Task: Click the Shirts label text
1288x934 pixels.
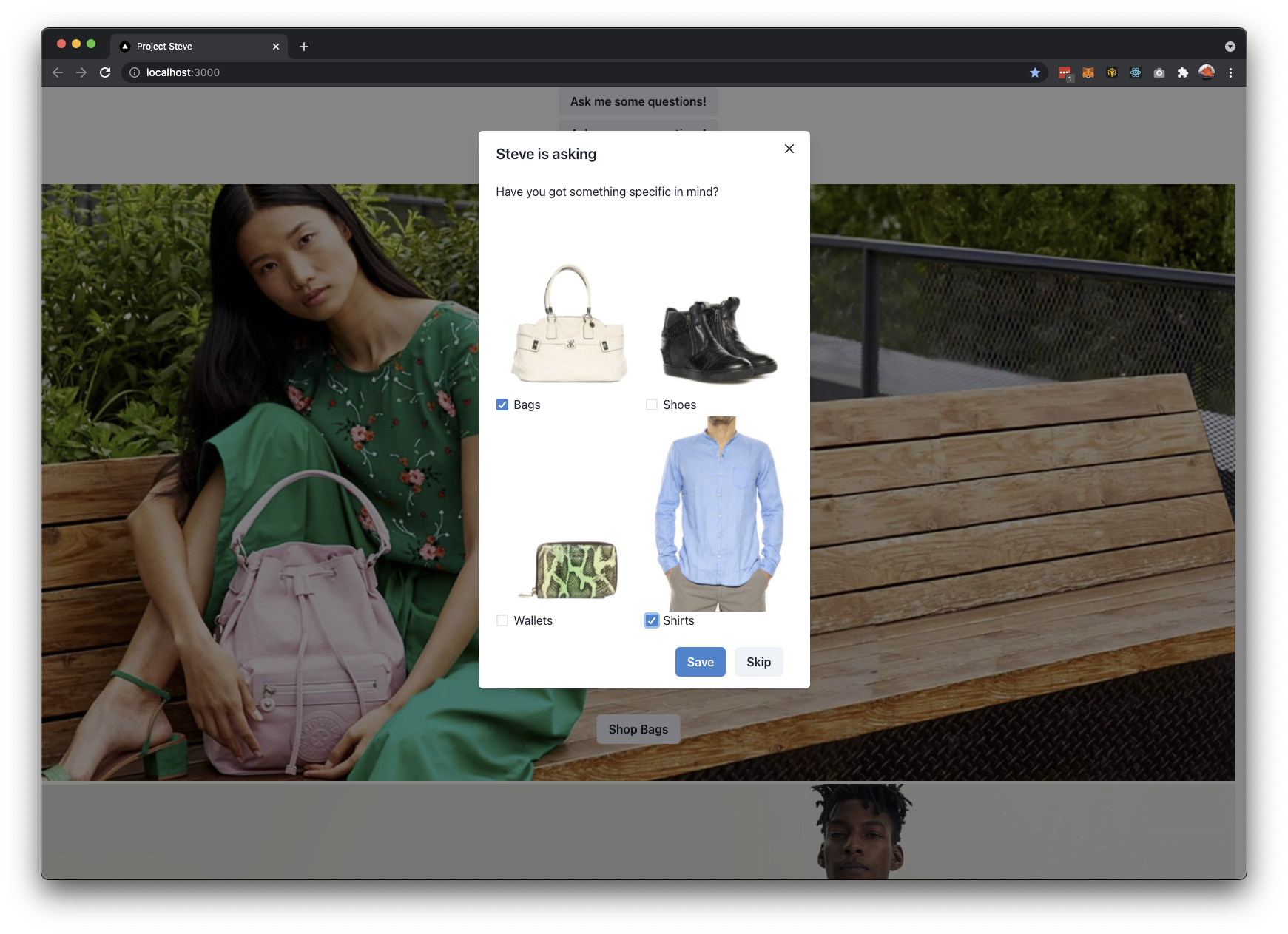Action: [678, 620]
